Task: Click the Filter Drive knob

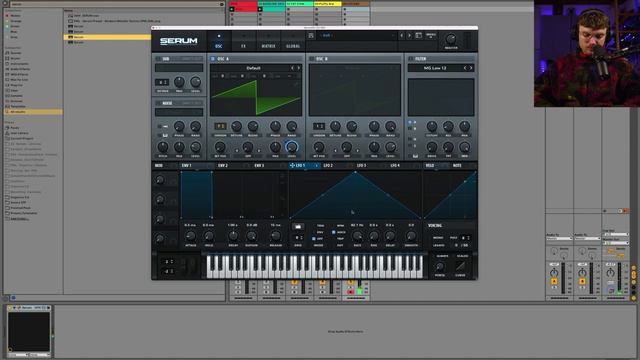Action: [x=432, y=147]
